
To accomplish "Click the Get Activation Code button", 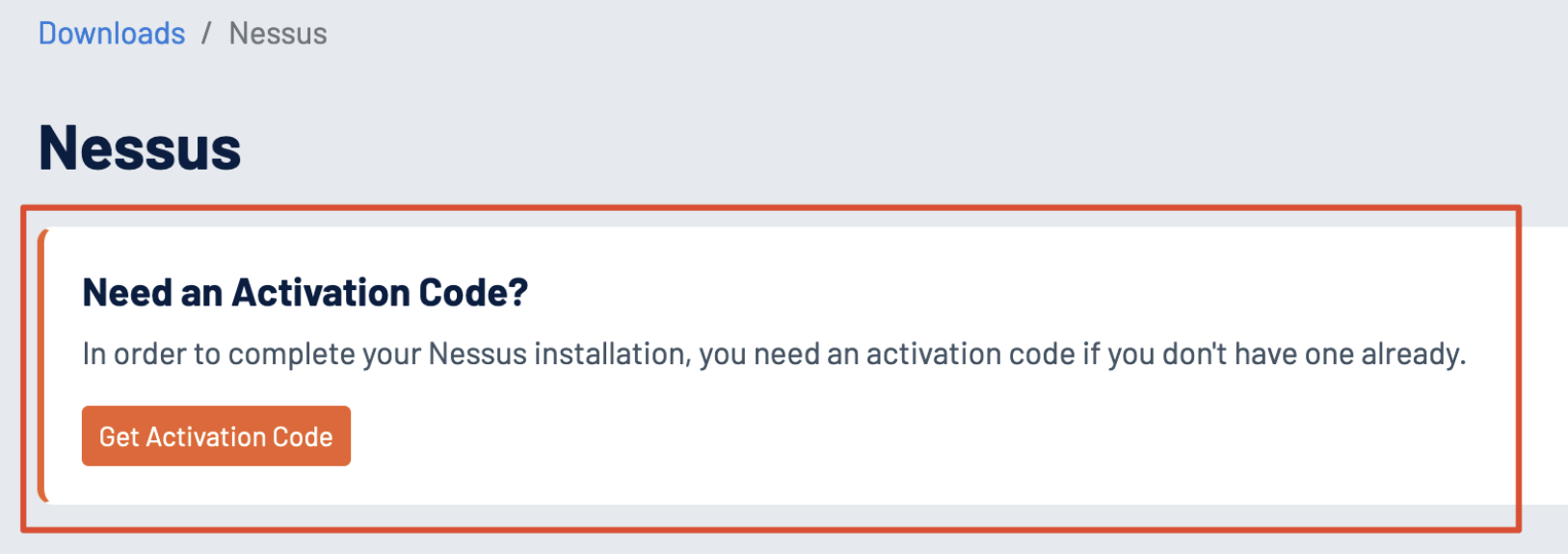I will pos(216,436).
